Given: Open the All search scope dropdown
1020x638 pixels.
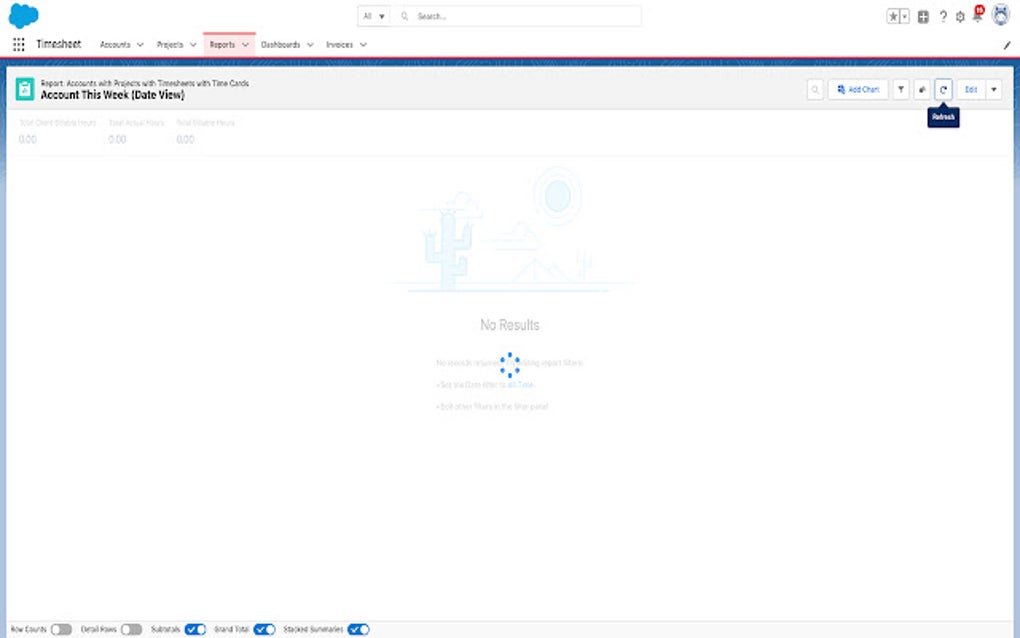Looking at the screenshot, I should [x=373, y=16].
